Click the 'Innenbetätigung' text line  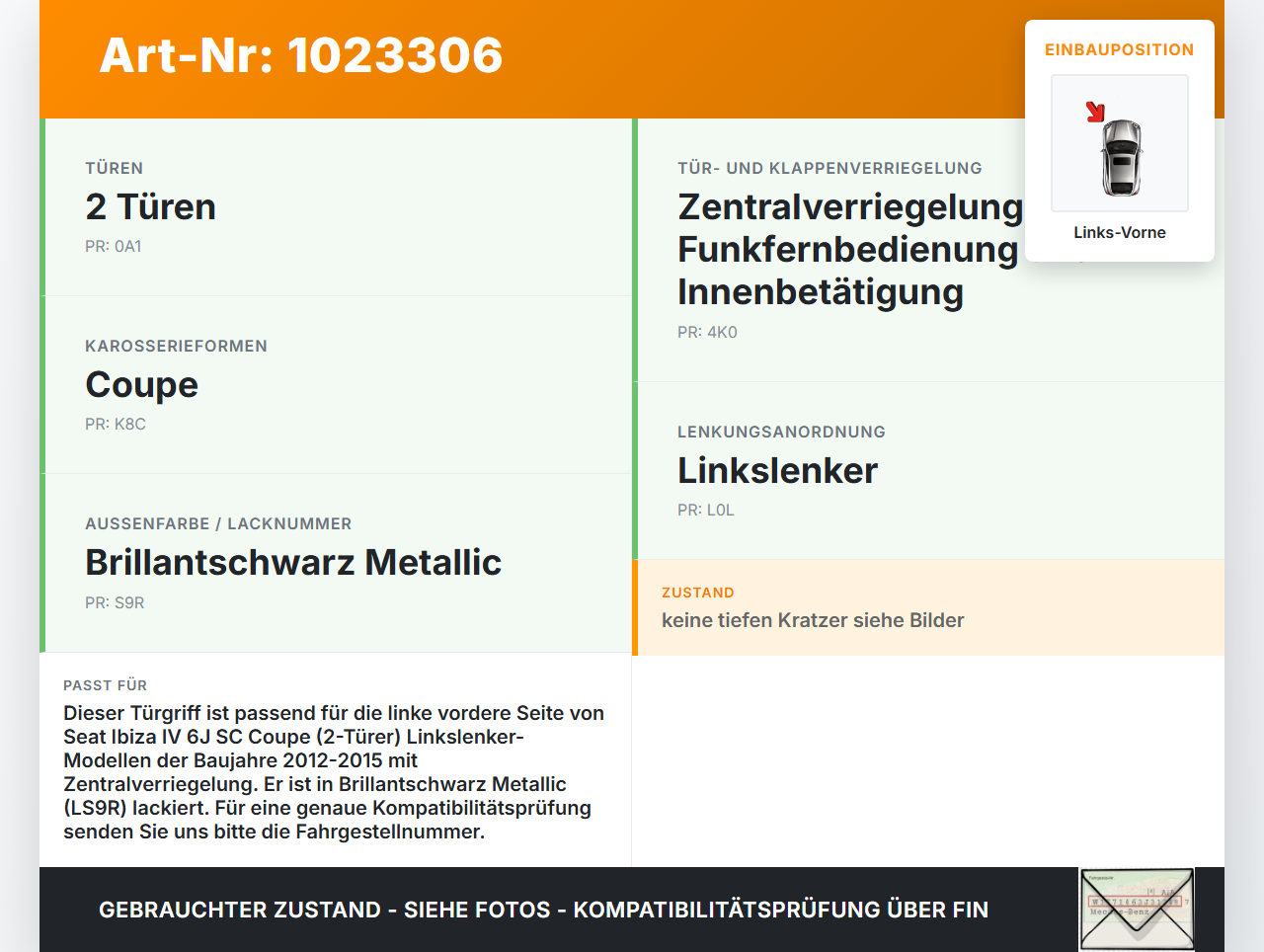(821, 291)
